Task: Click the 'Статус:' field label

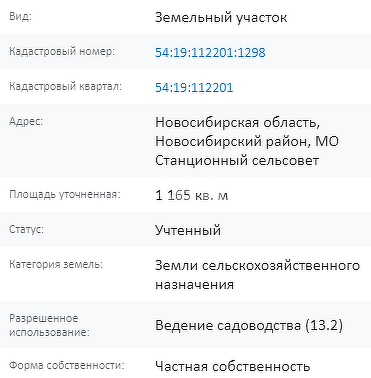Action: coord(26,229)
